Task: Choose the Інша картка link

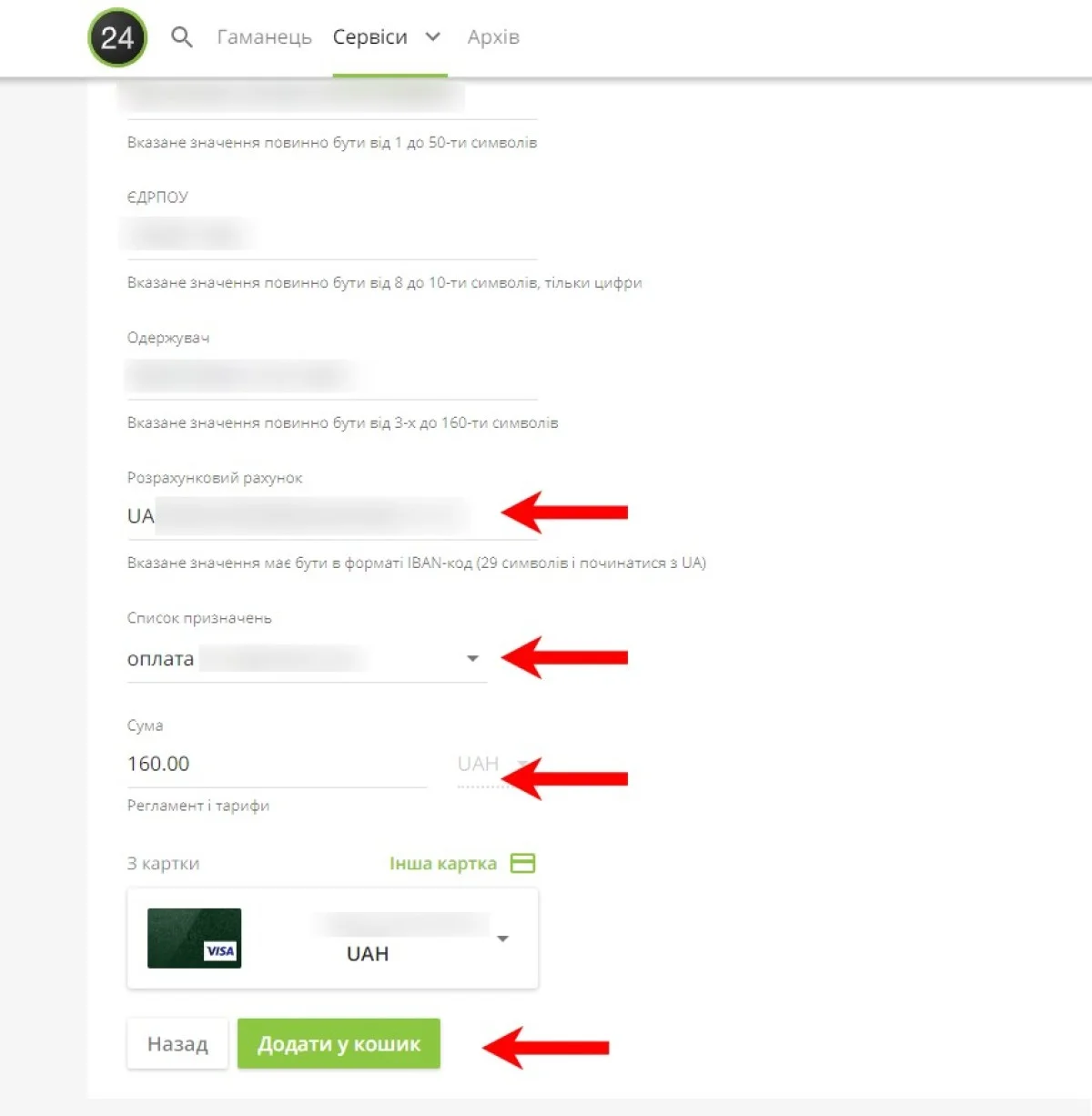Action: (442, 864)
